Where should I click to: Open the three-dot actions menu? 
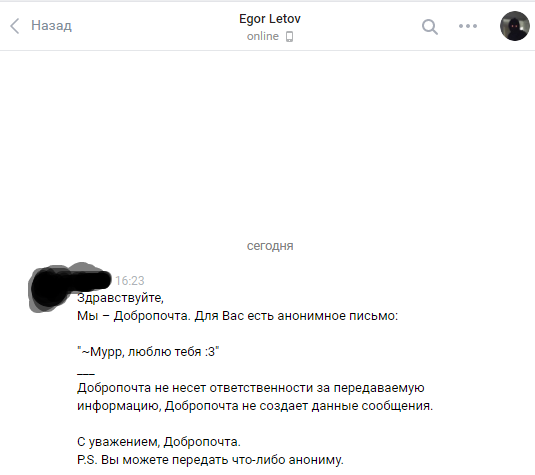pos(468,26)
